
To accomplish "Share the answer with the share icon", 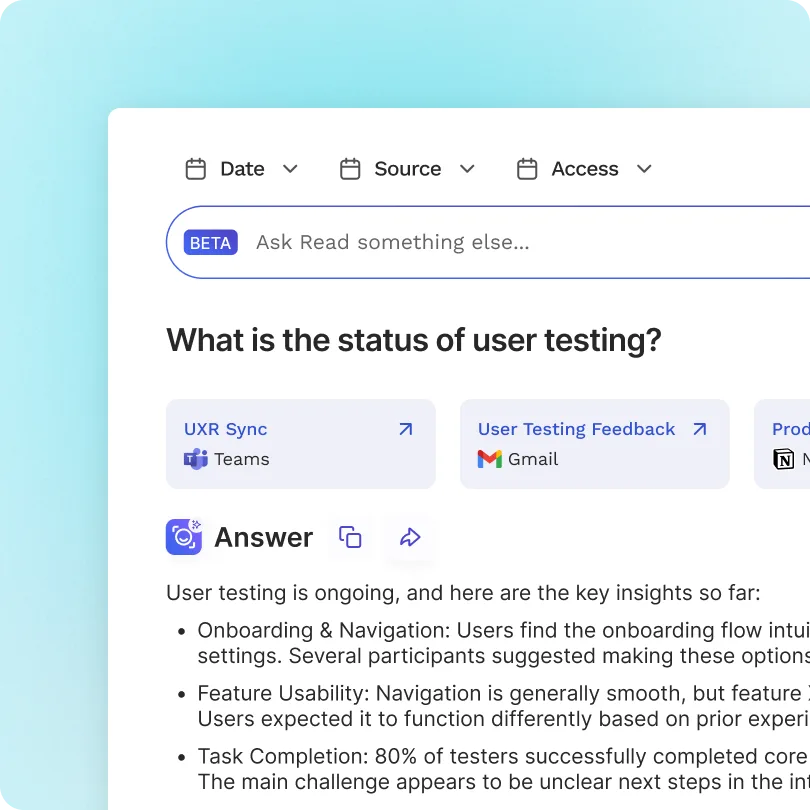I will [410, 537].
